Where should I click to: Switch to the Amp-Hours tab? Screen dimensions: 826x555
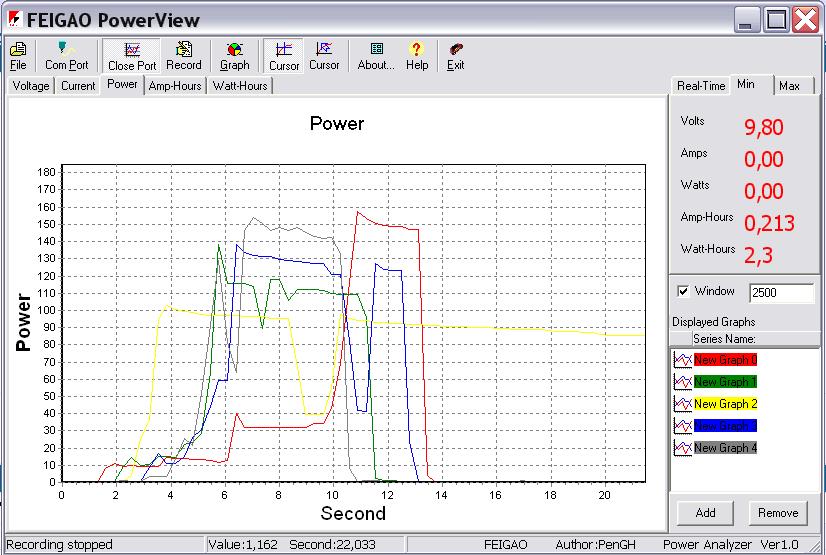click(176, 86)
